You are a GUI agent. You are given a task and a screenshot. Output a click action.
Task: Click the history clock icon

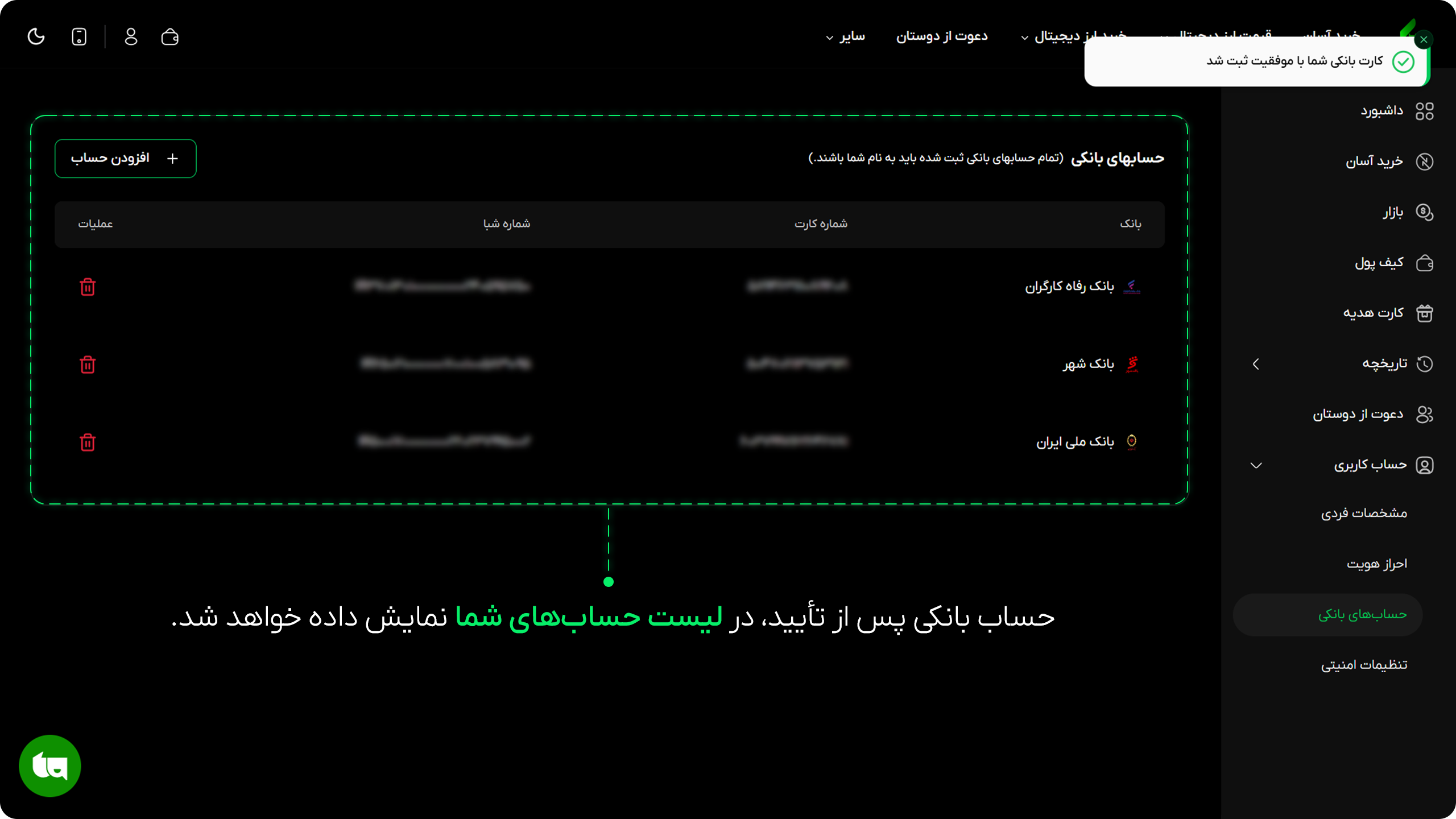(1425, 363)
